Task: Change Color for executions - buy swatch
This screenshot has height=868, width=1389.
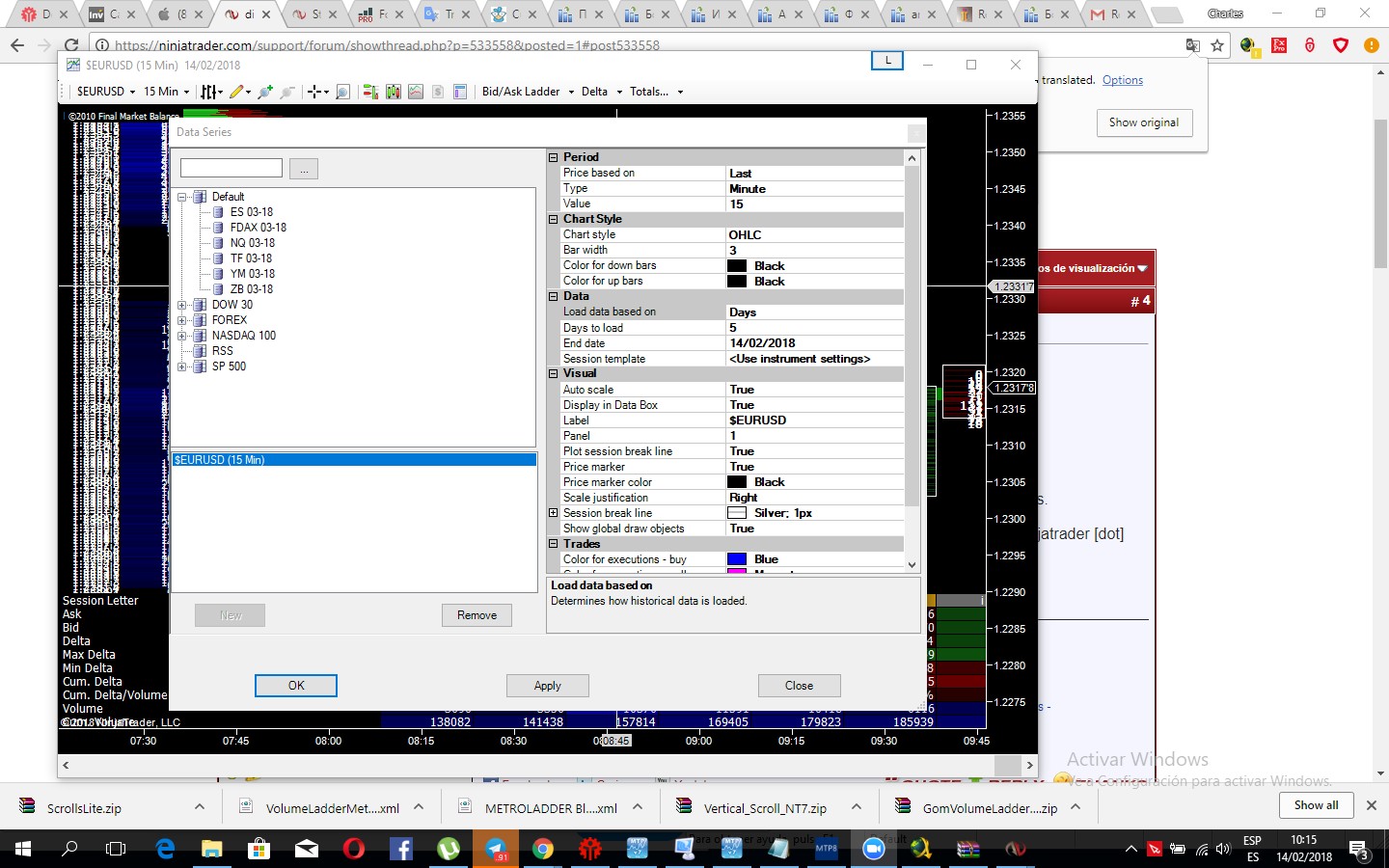Action: coord(737,559)
